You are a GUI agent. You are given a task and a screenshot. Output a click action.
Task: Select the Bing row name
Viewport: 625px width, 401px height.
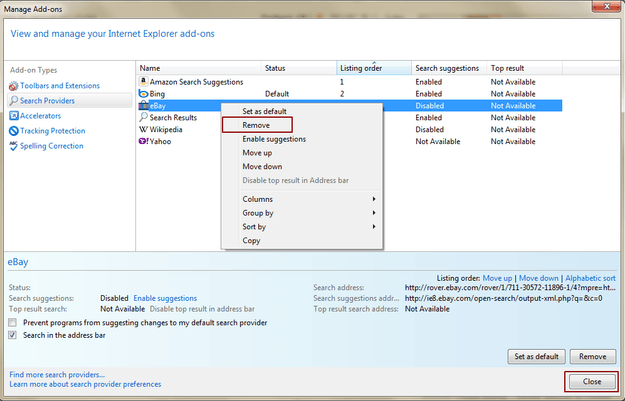(157, 94)
